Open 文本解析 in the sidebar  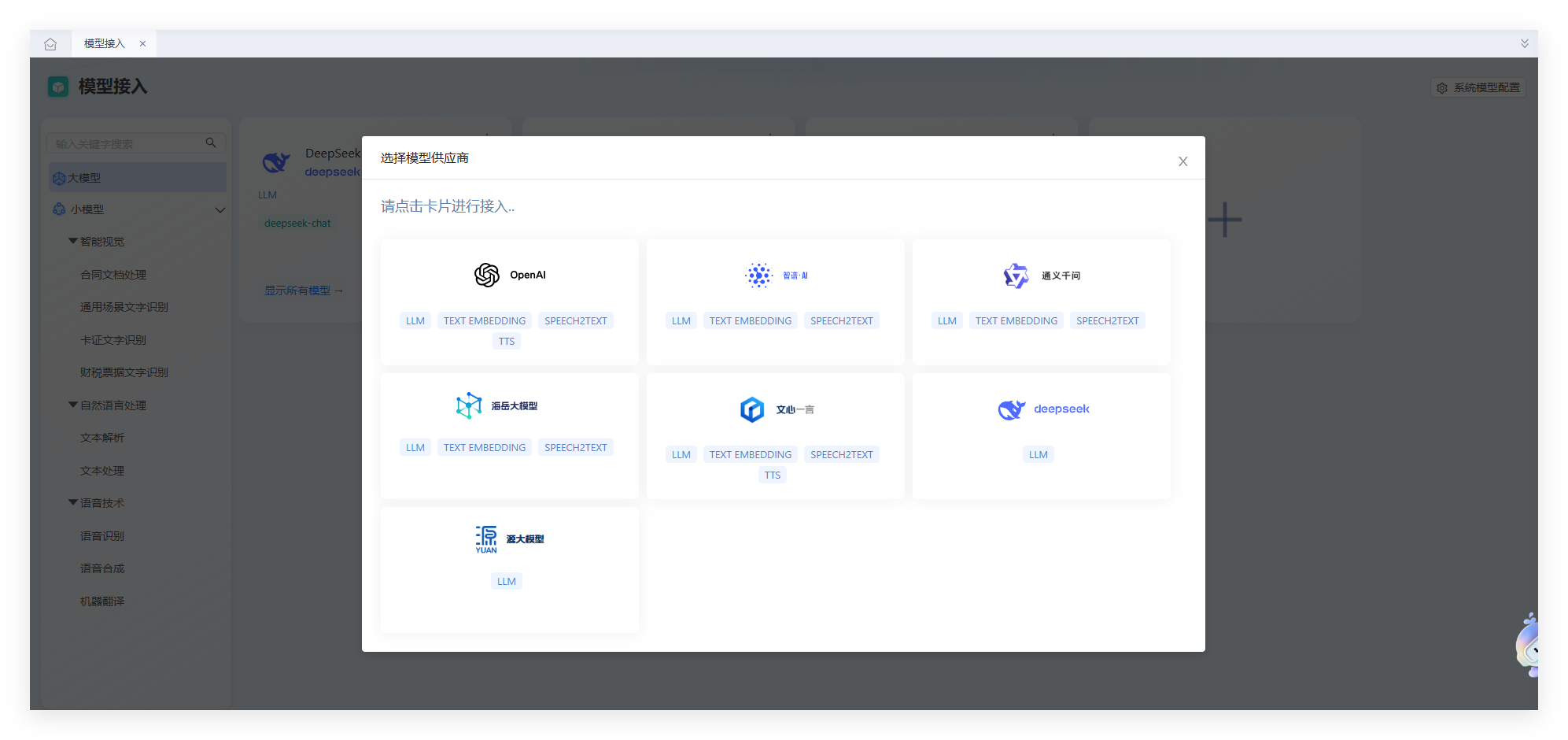pyautogui.click(x=102, y=438)
